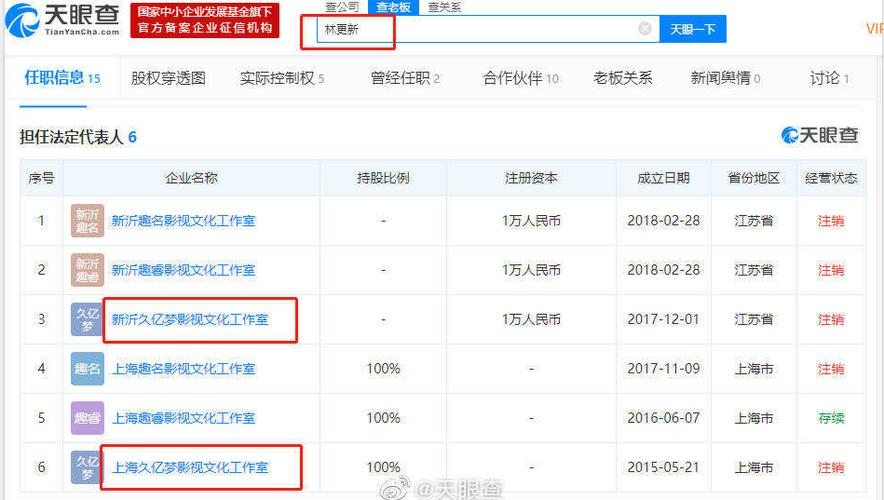Image resolution: width=884 pixels, height=500 pixels.
Task: Open the 曾经任职 tab
Action: point(405,78)
